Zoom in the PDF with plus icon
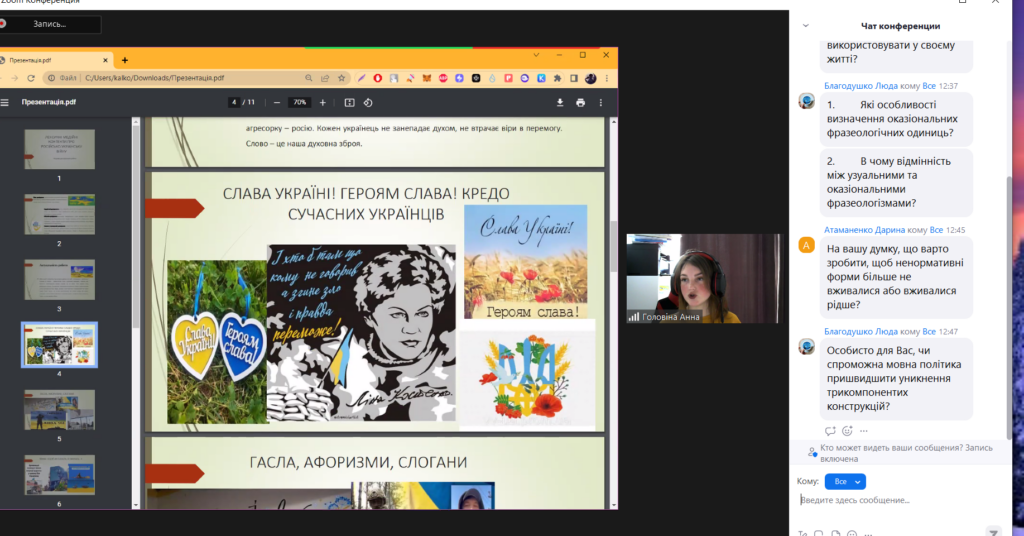Image resolution: width=1024 pixels, height=536 pixels. [322, 102]
